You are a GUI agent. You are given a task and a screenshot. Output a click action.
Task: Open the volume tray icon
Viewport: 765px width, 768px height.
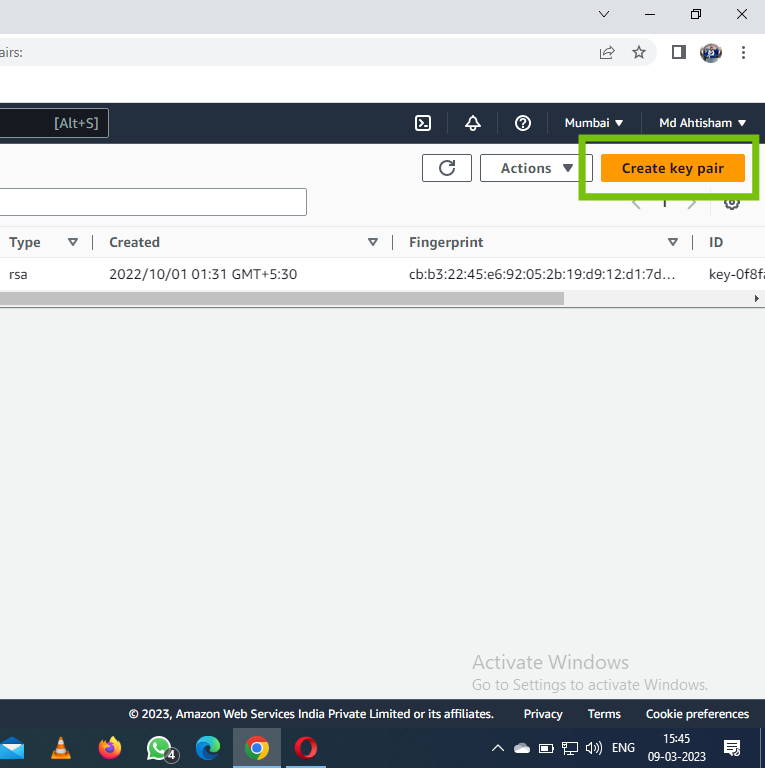594,748
